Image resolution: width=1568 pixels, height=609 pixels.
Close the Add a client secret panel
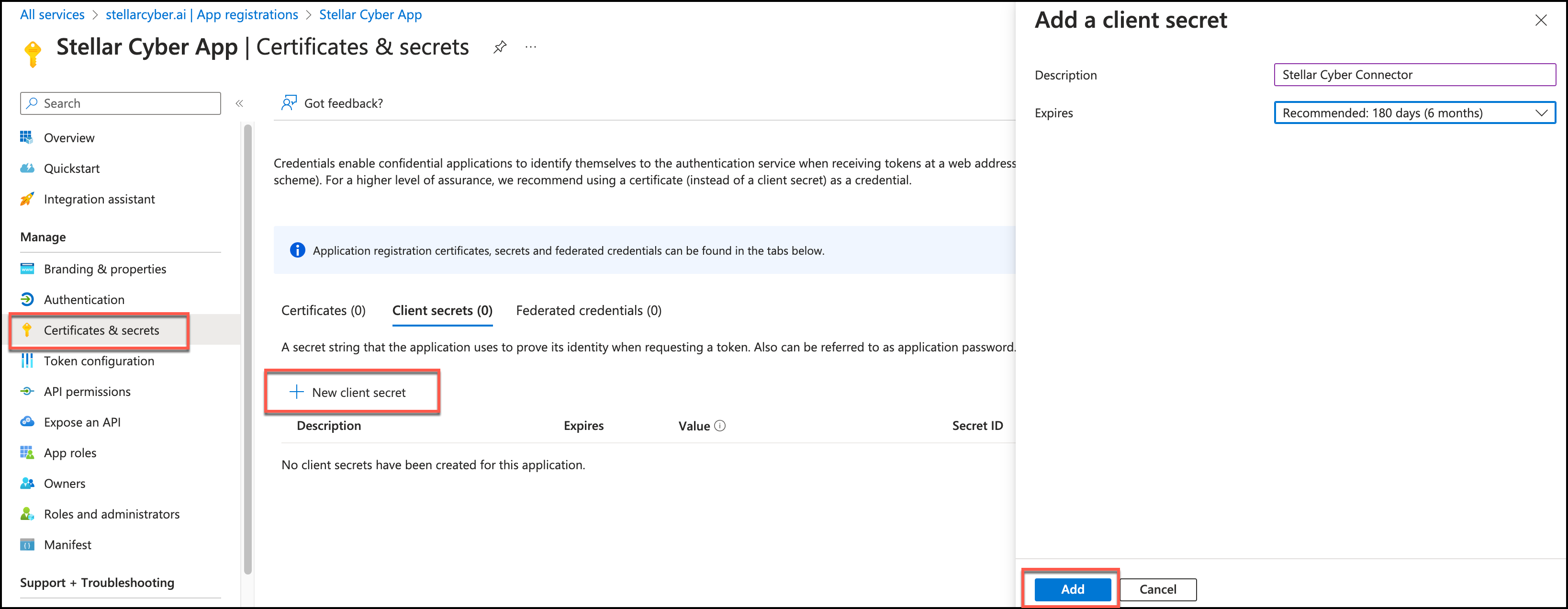[x=1541, y=20]
